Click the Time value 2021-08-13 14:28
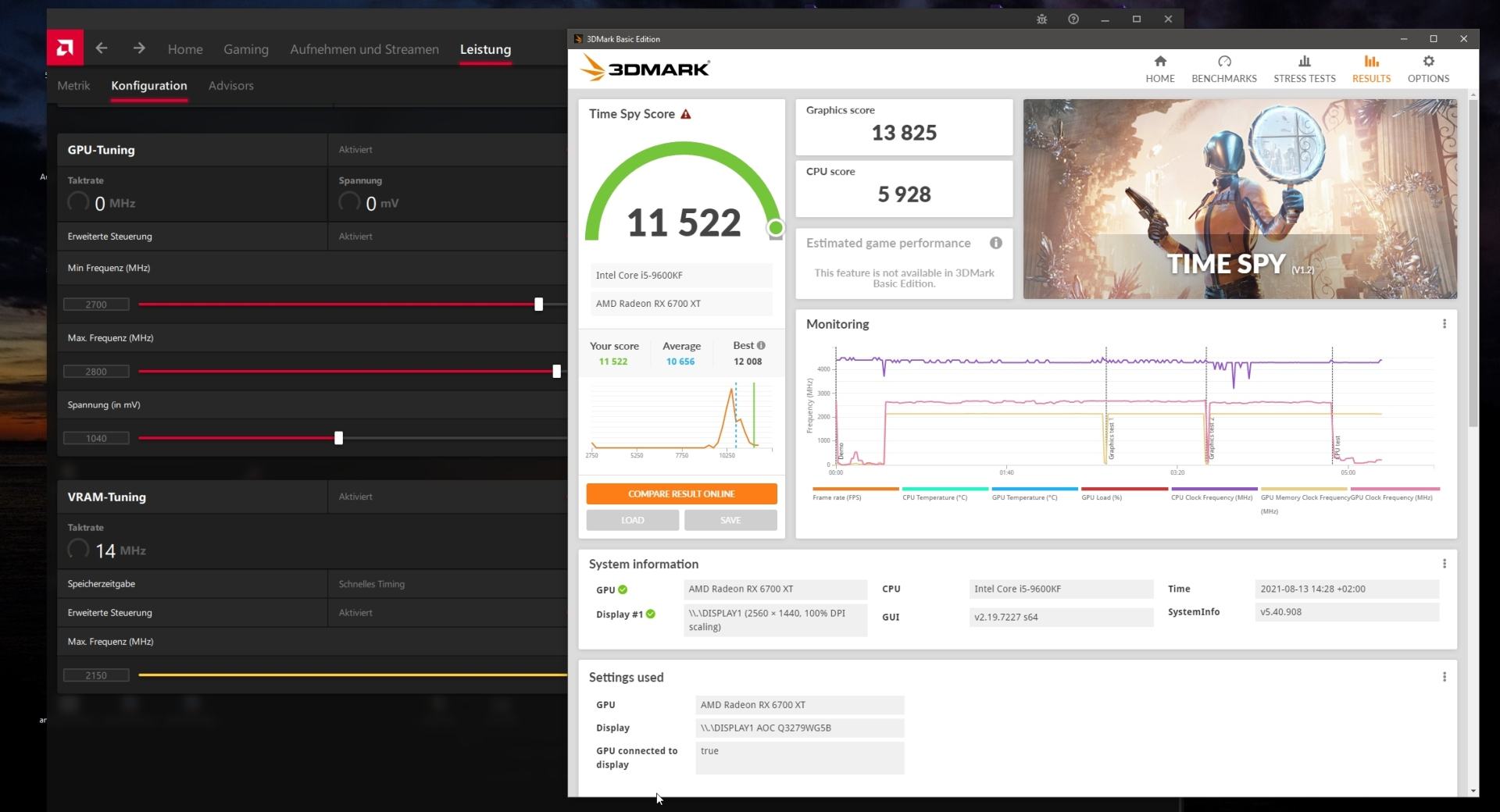This screenshot has width=1500, height=812. click(x=1346, y=589)
